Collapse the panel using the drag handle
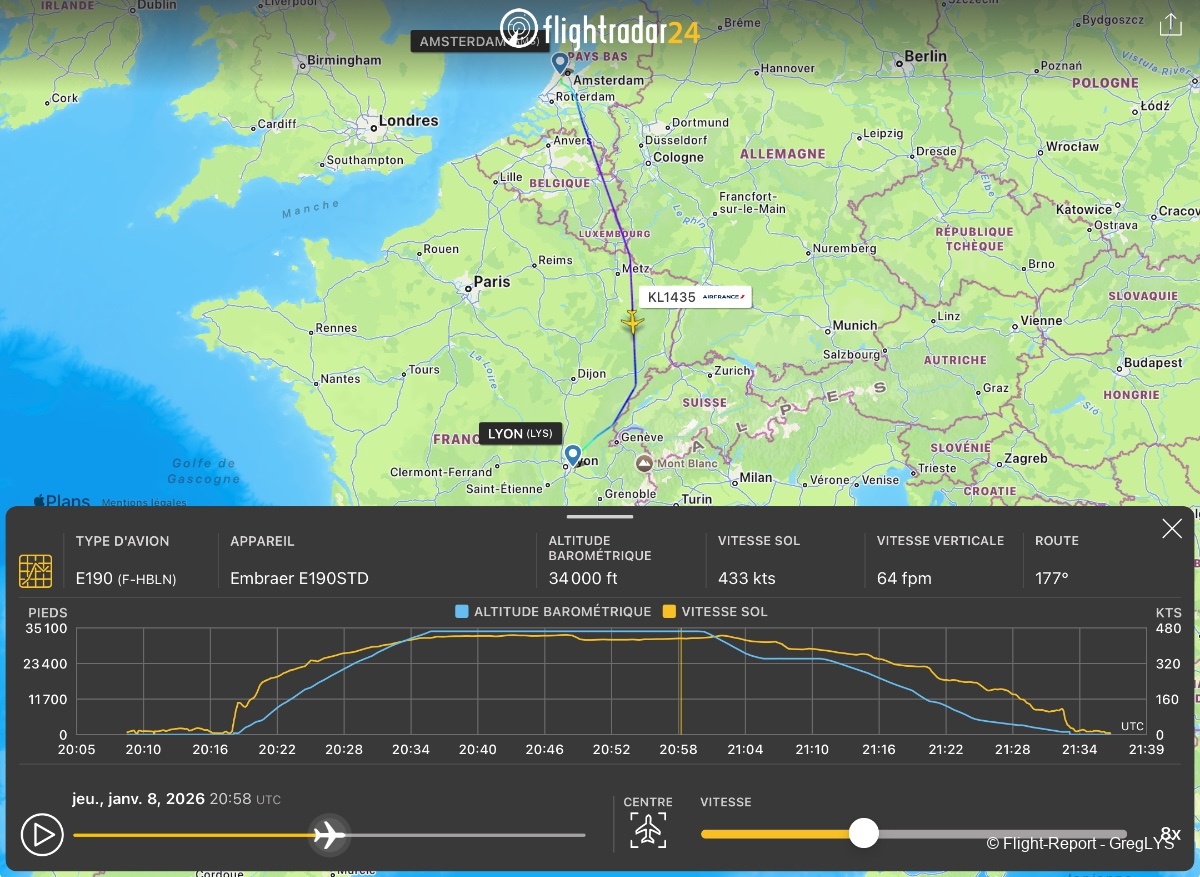The image size is (1200, 877). pos(600,517)
